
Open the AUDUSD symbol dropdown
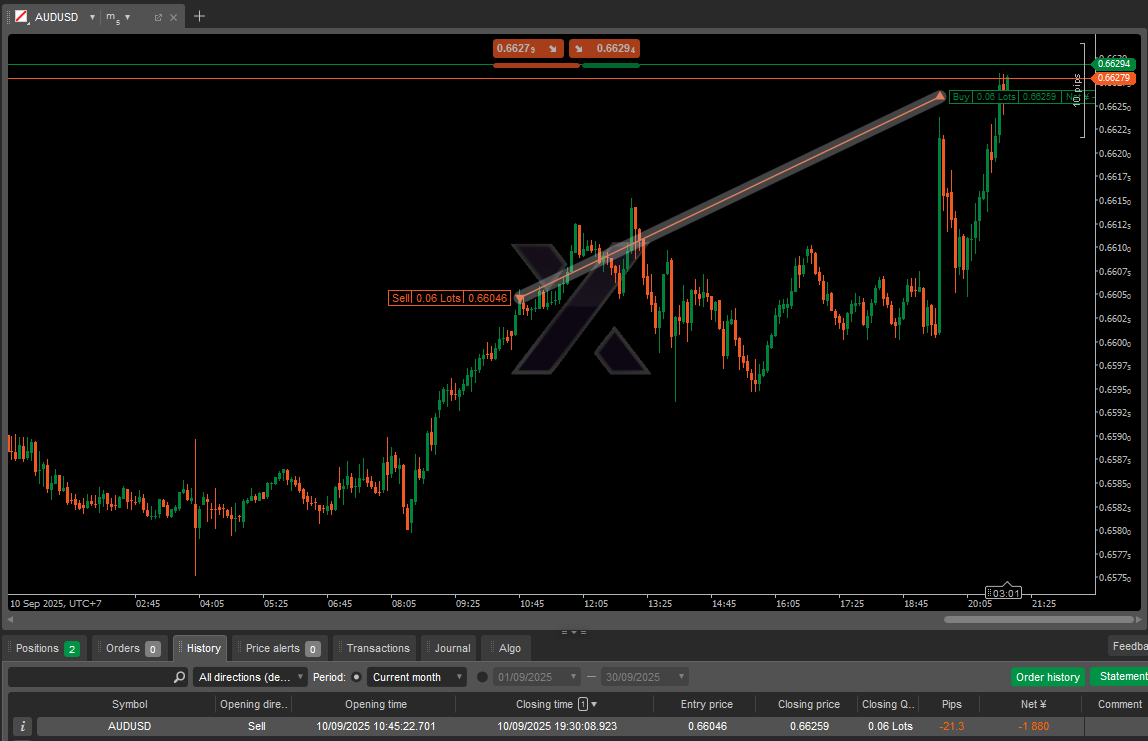point(92,17)
